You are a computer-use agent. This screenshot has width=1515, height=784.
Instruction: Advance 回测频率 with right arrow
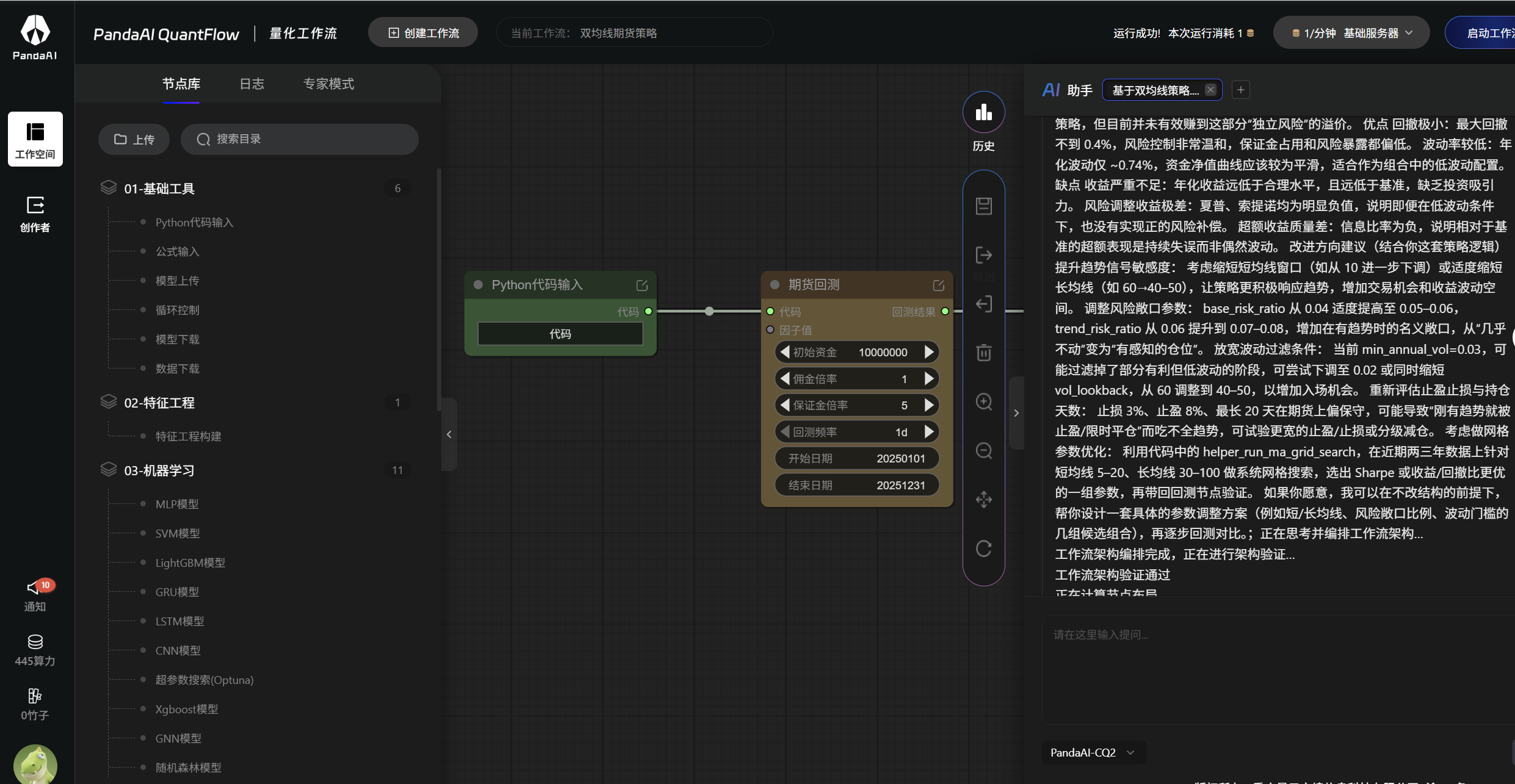(x=929, y=432)
